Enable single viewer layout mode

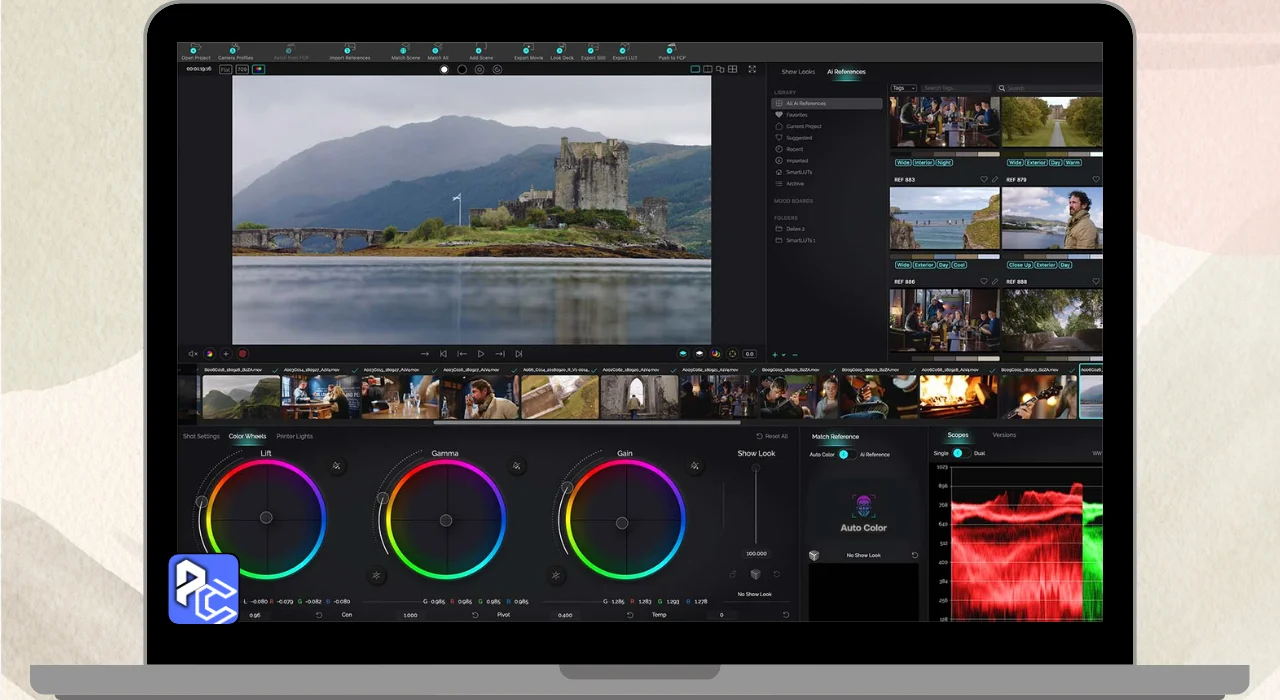[696, 69]
